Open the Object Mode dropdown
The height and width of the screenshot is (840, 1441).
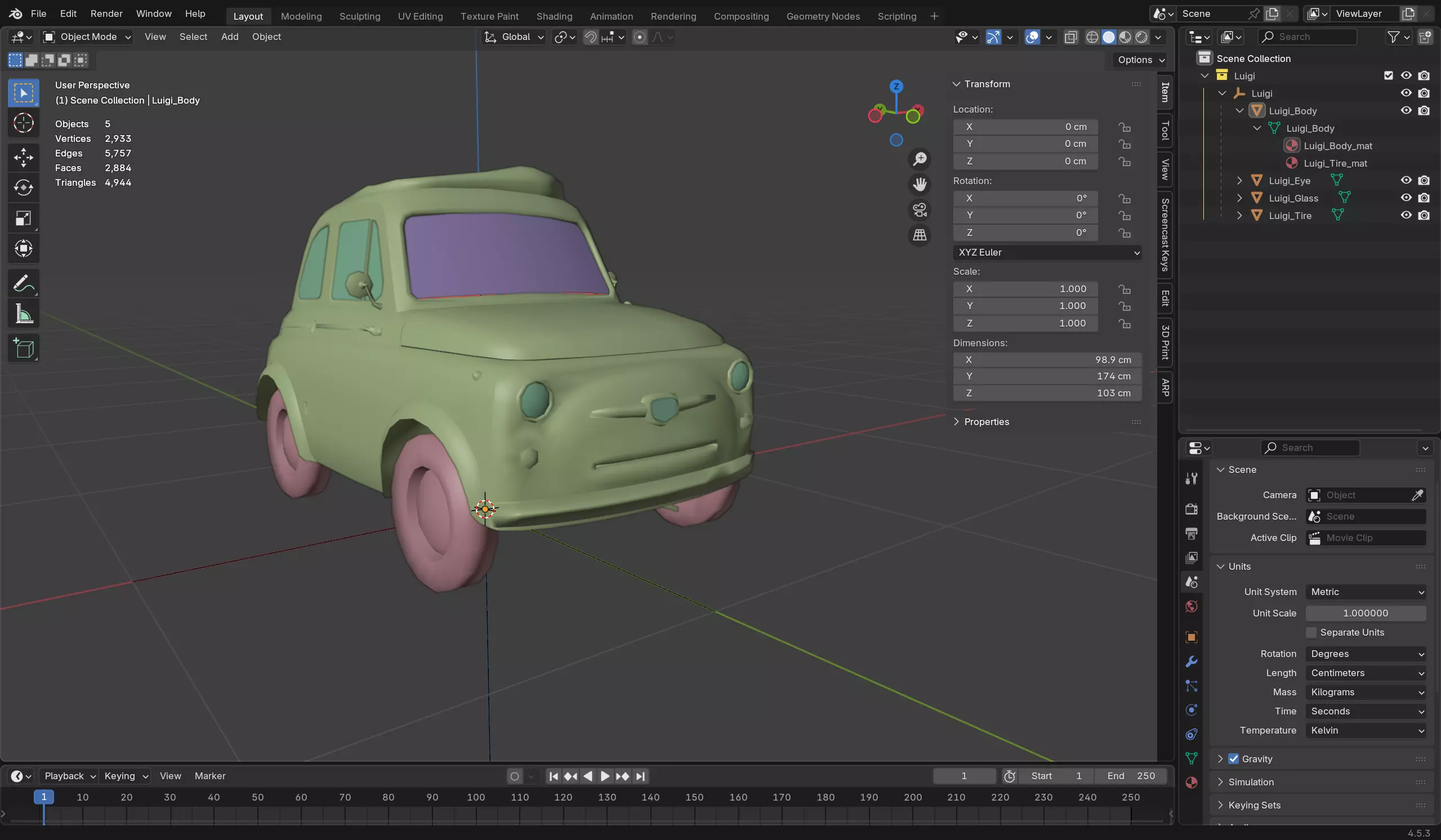click(87, 37)
